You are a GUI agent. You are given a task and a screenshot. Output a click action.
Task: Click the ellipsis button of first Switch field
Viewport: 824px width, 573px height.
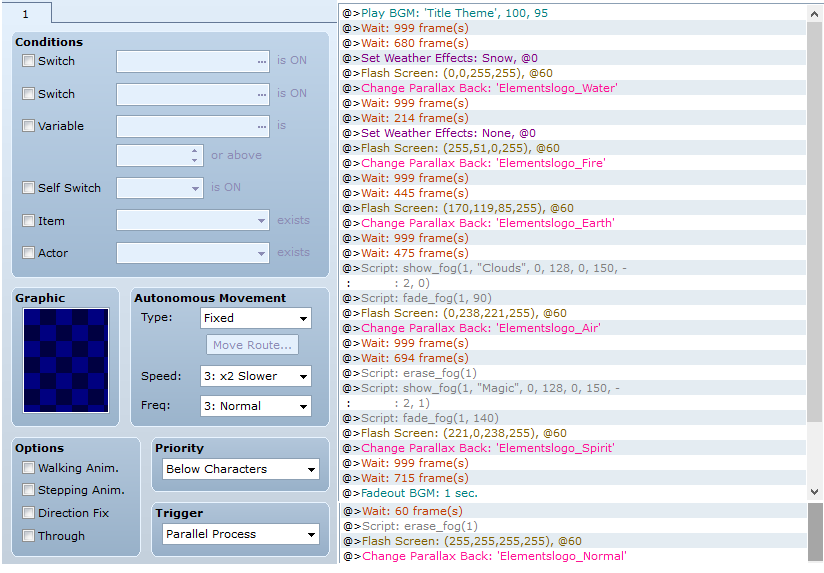(x=262, y=62)
